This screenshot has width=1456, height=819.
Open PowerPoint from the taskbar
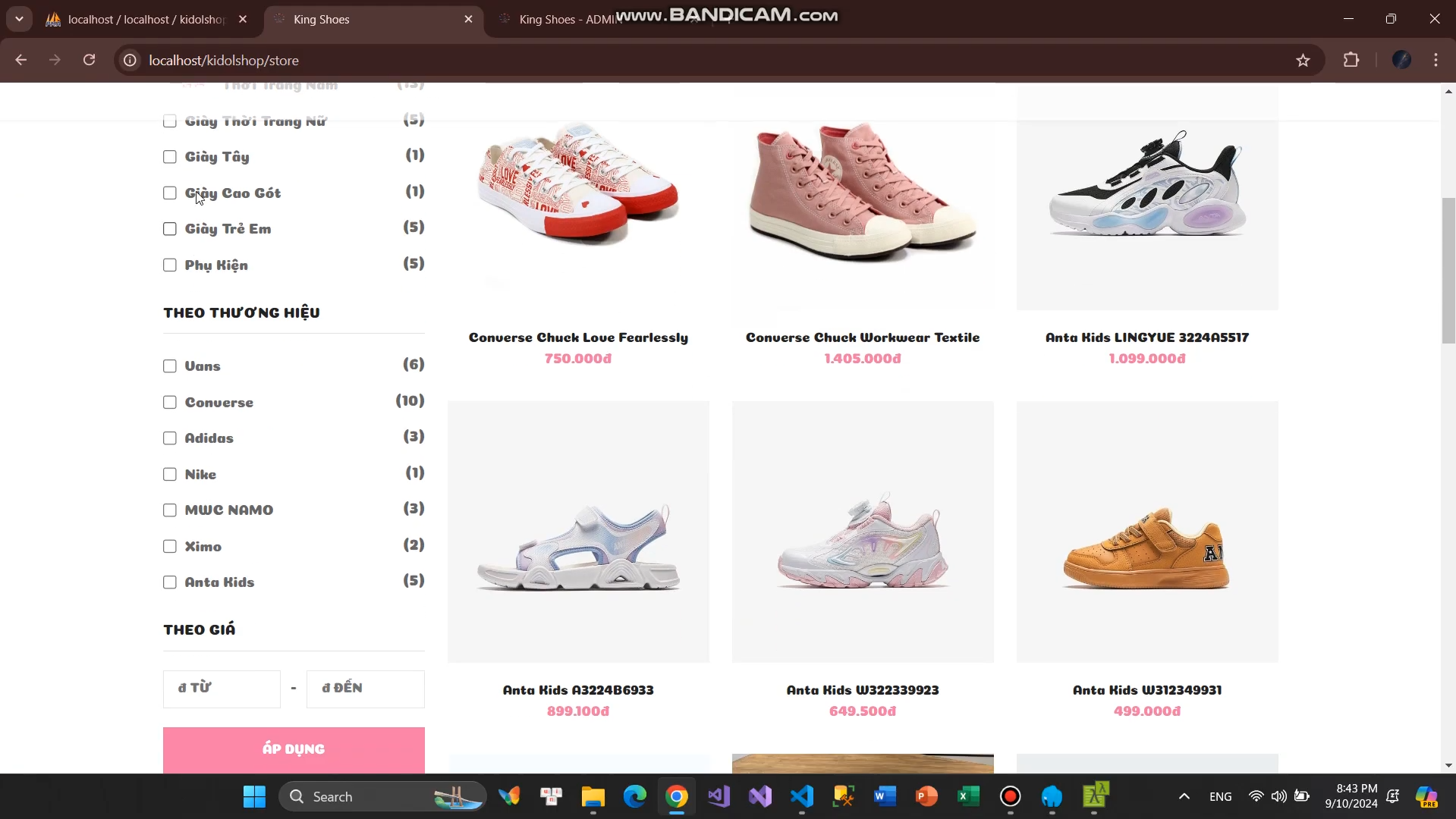(x=926, y=796)
